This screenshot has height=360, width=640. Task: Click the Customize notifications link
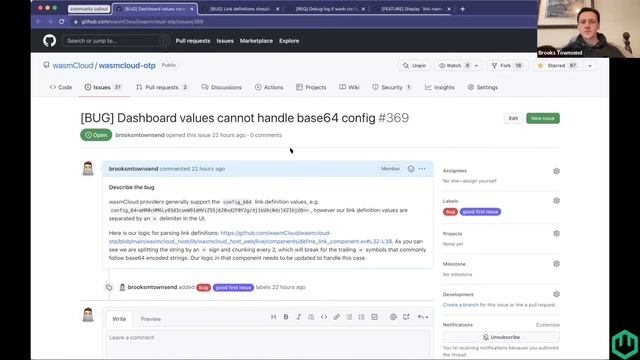click(547, 325)
